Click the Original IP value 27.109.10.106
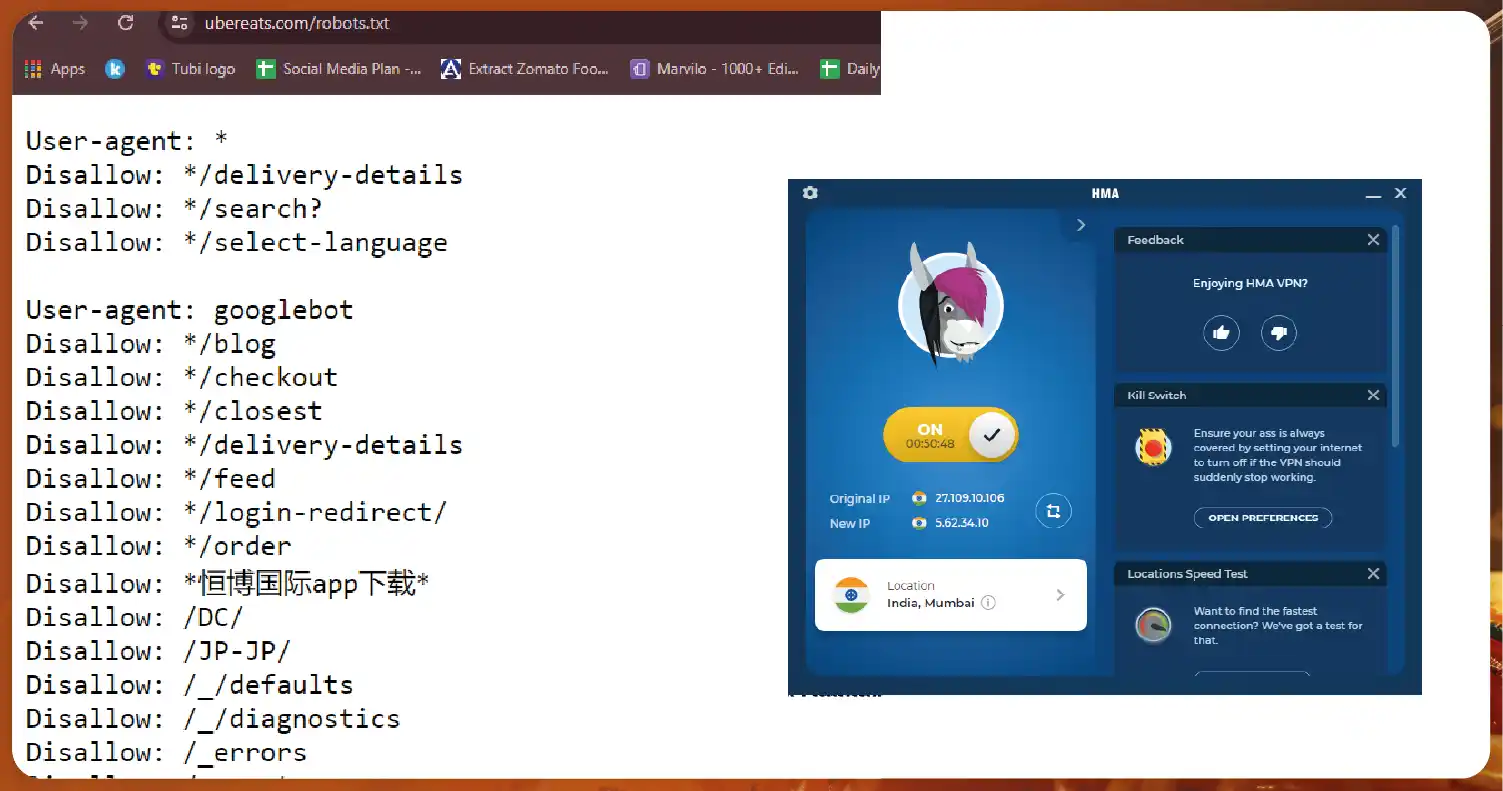 click(969, 498)
